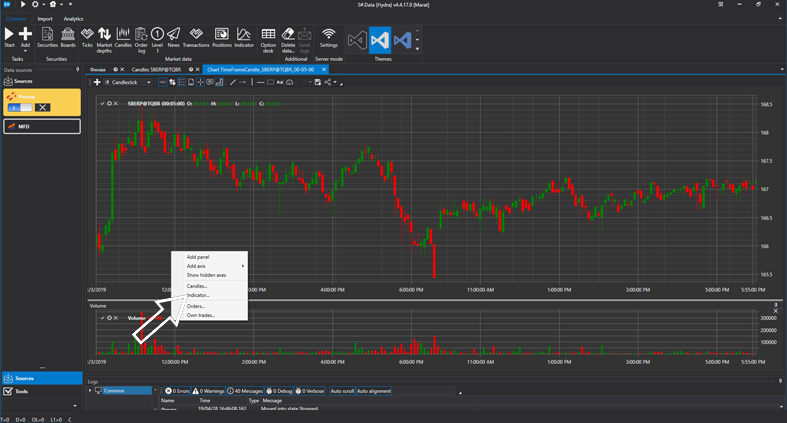Click the Start task button in ribbon
Screen dimensions: 787x423
pyautogui.click(x=9, y=38)
